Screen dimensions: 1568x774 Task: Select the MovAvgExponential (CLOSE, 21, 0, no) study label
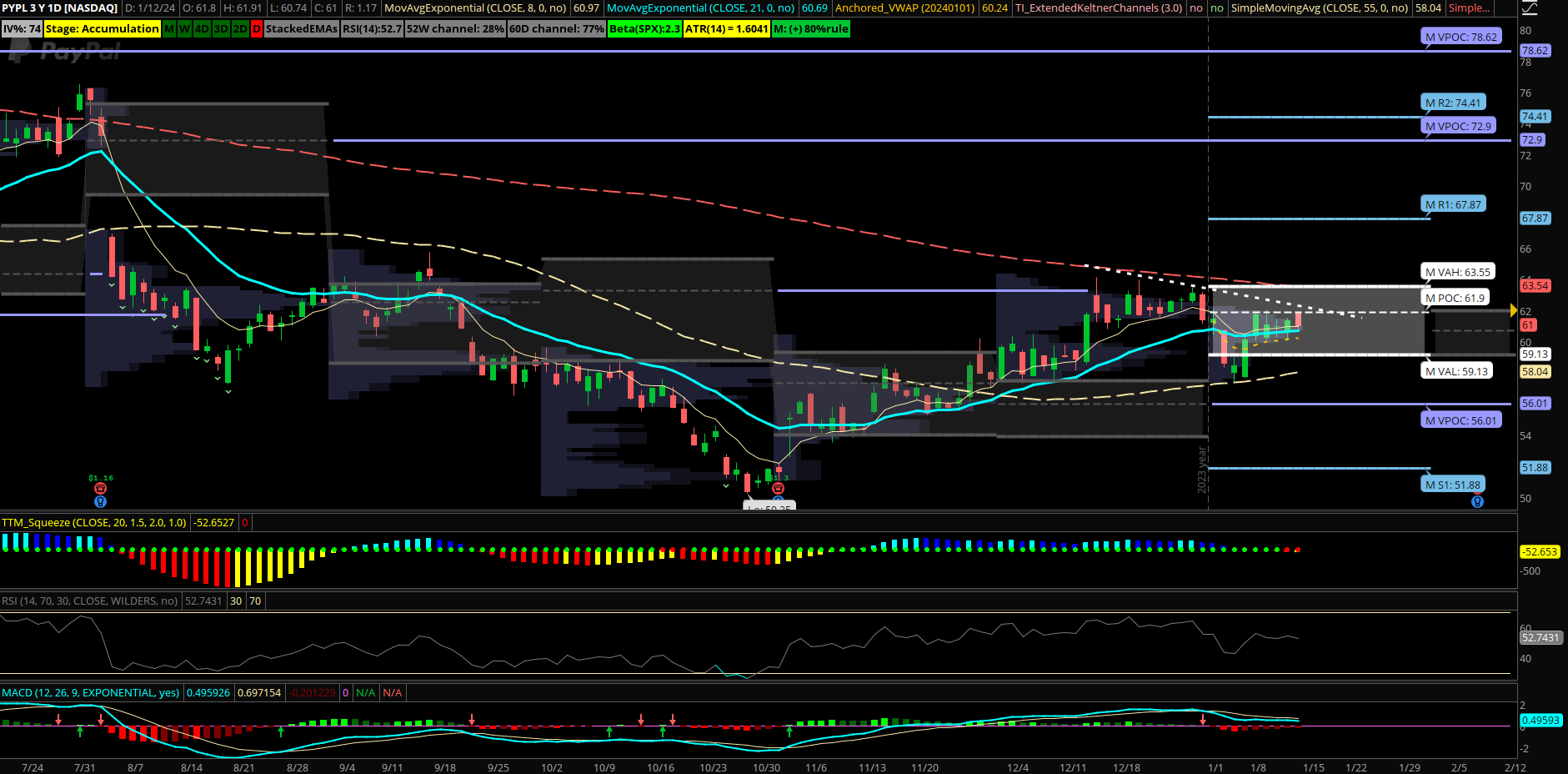[x=700, y=8]
